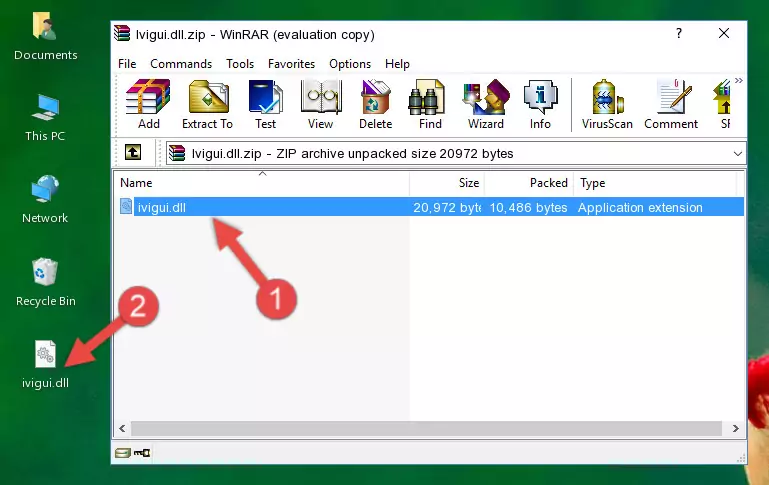Click the key password icon in status bar
Screen dimensions: 769x485
click(x=142, y=453)
